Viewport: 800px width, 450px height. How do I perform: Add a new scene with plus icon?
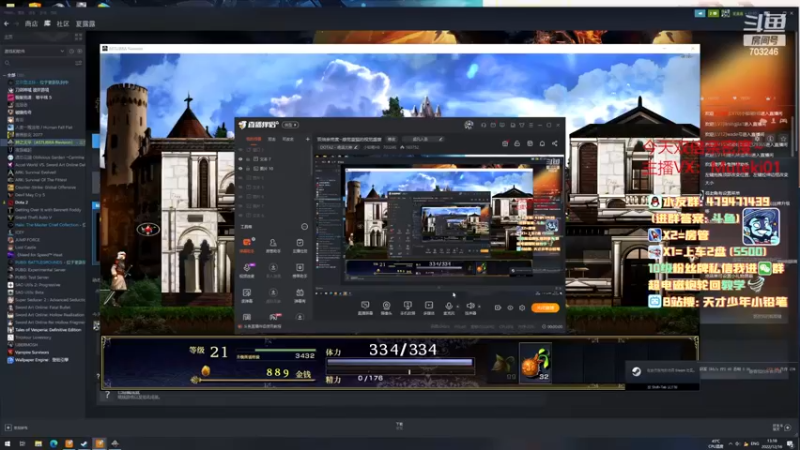(307, 139)
